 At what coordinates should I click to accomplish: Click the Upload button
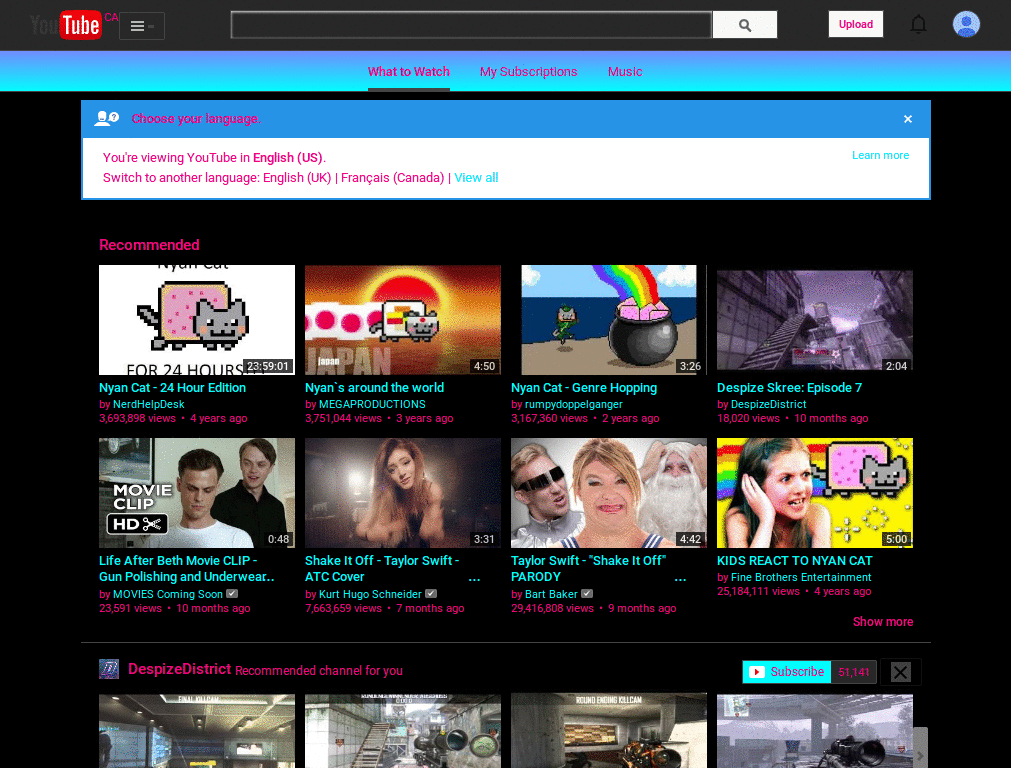(856, 24)
